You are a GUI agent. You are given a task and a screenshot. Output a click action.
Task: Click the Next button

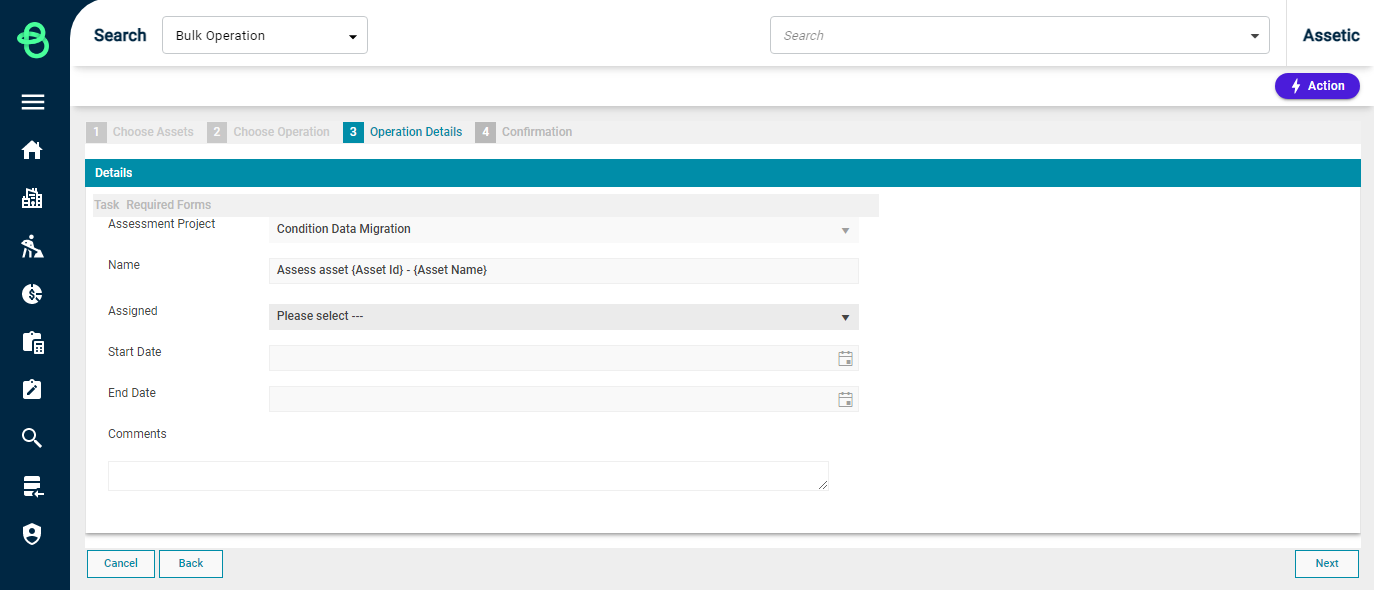point(1327,564)
